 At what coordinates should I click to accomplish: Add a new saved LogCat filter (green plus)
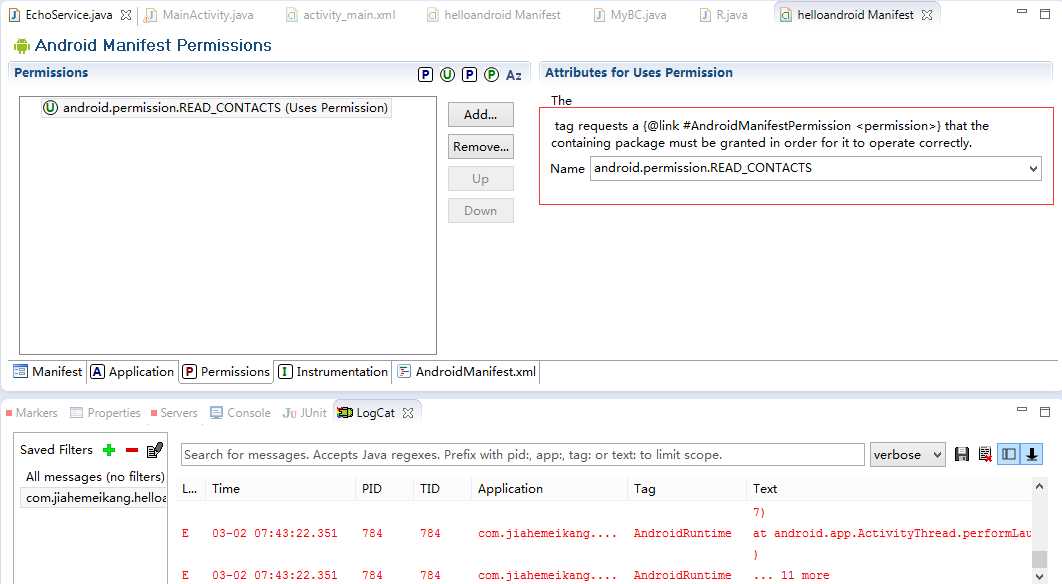(109, 450)
